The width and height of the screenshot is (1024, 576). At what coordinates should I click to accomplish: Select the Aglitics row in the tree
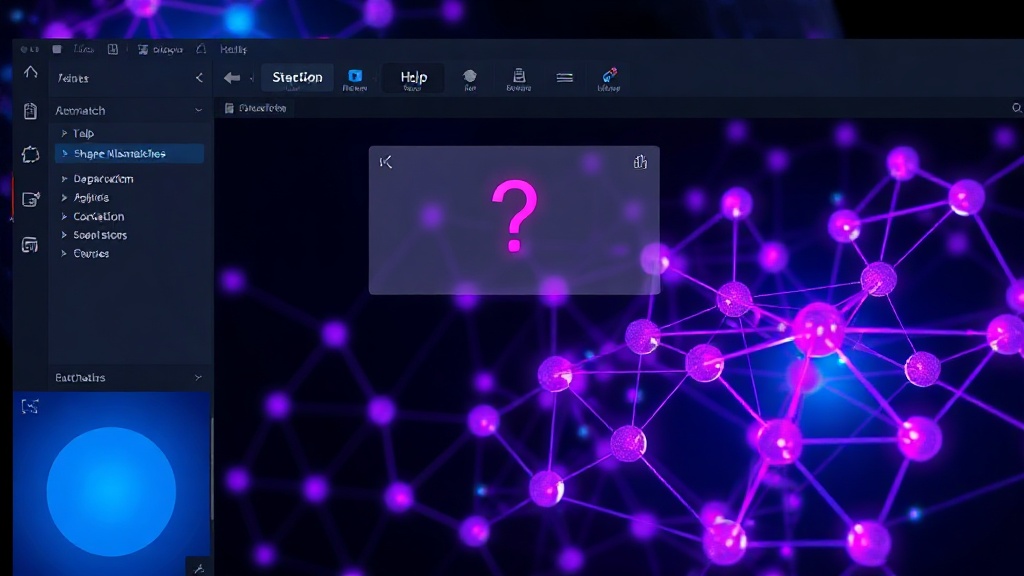coord(129,197)
